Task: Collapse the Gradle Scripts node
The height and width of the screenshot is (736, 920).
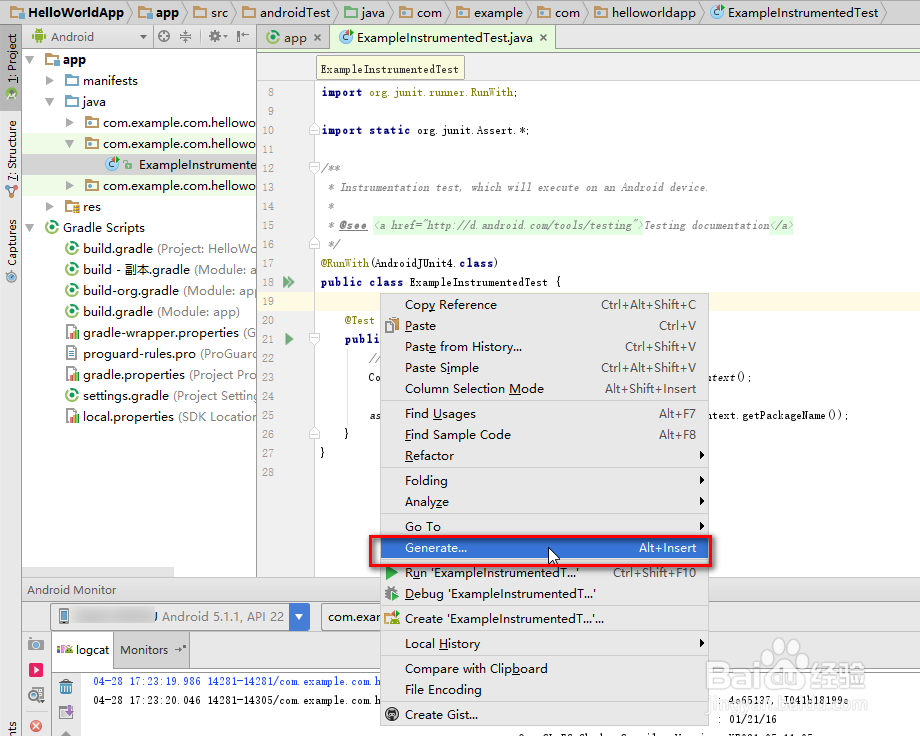Action: point(31,228)
